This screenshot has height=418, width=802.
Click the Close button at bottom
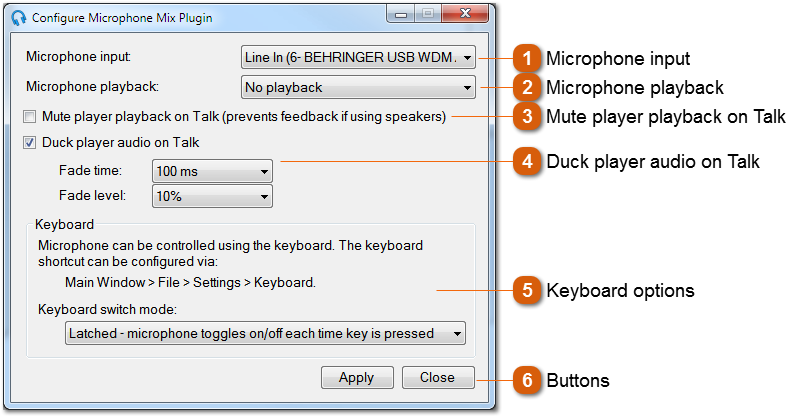click(438, 378)
